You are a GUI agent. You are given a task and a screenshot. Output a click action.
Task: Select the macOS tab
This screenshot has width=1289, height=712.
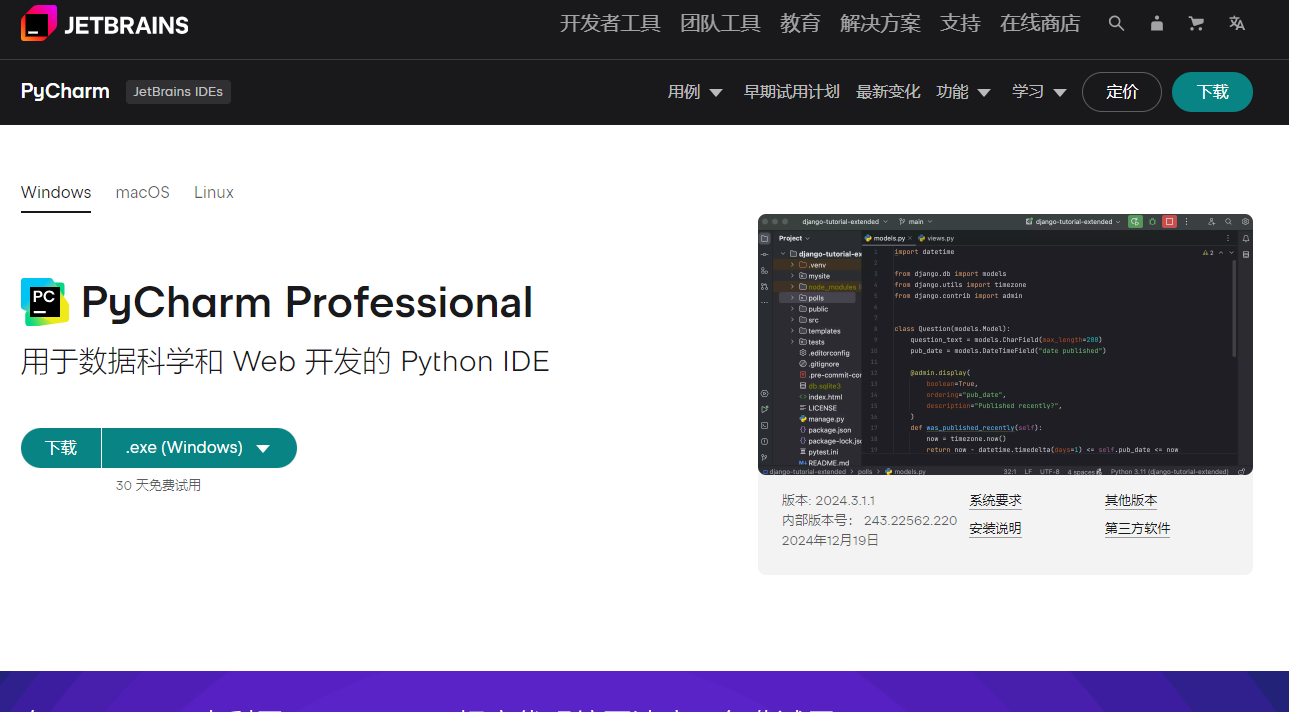pos(143,192)
